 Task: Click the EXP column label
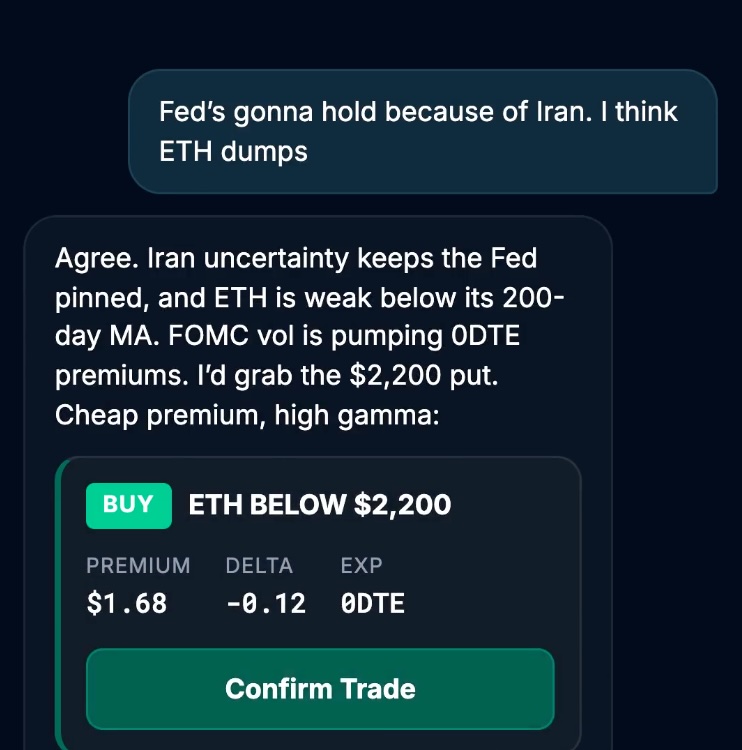[361, 565]
